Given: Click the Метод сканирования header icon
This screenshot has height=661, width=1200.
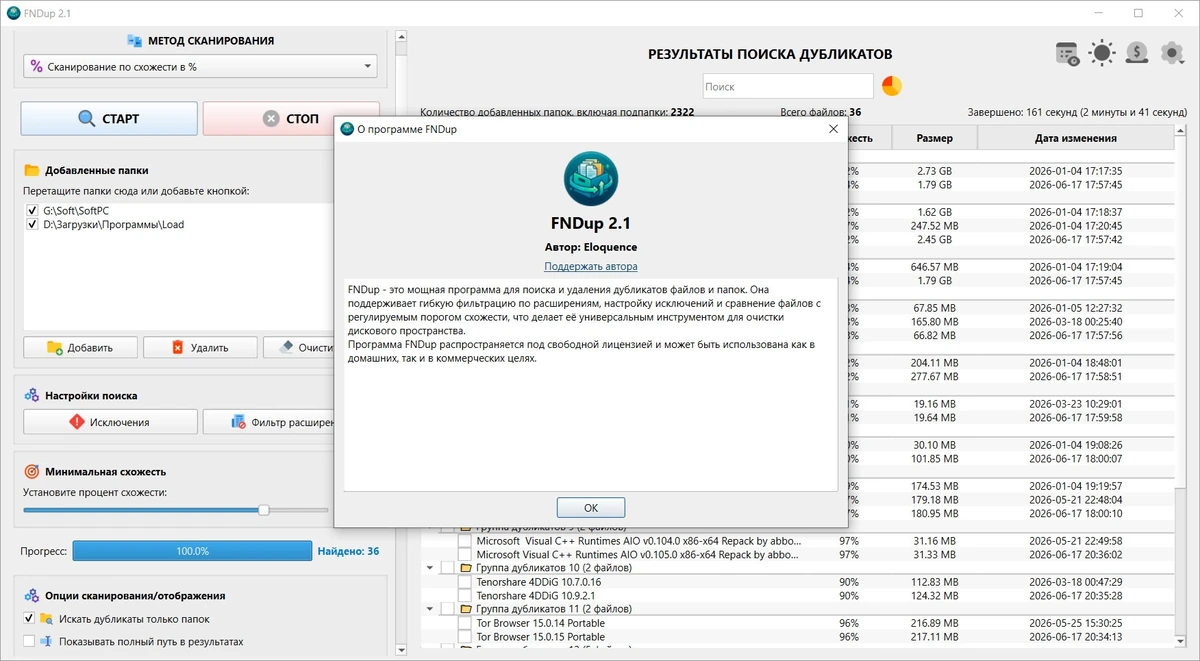Looking at the screenshot, I should tap(135, 41).
